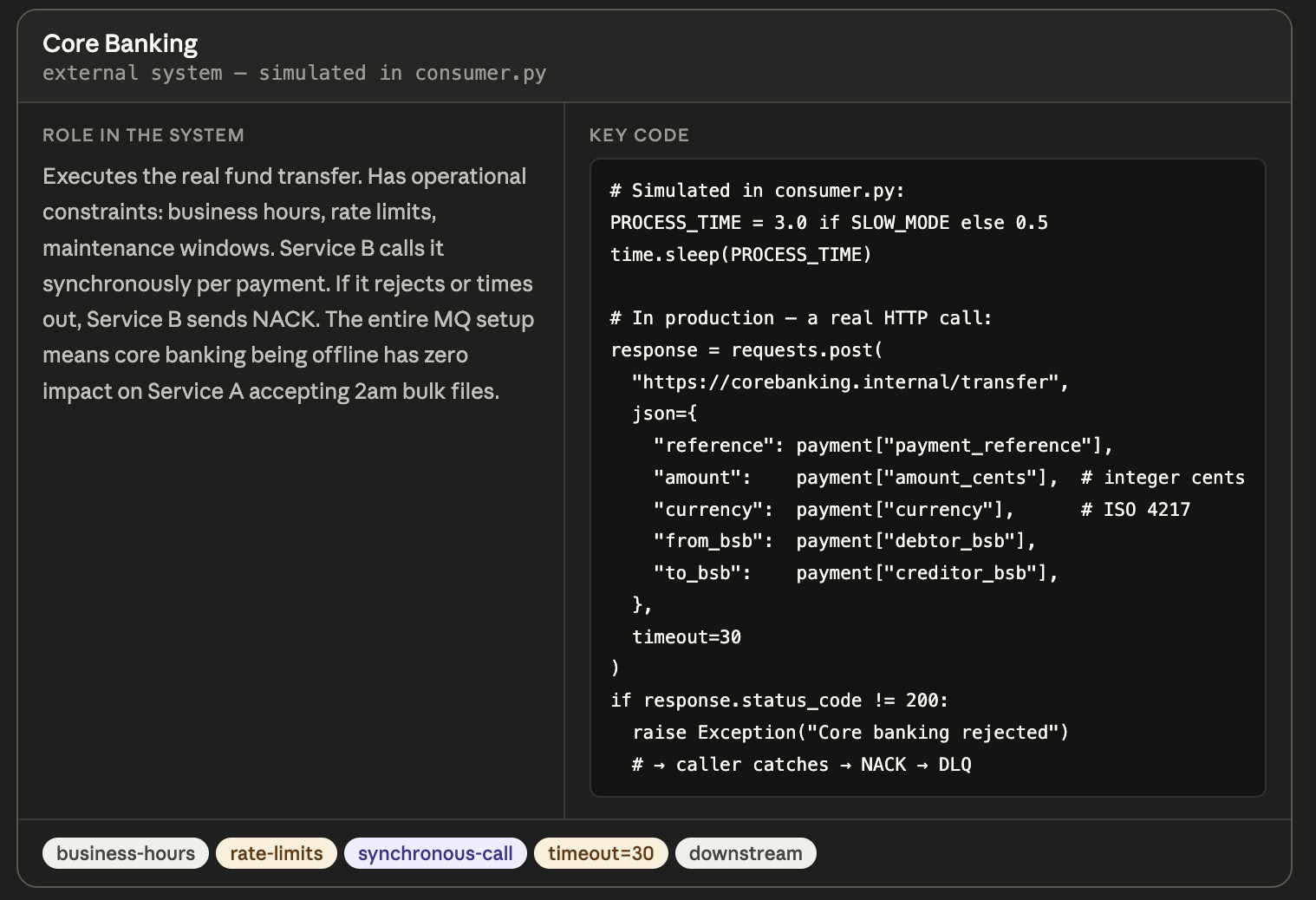Click the KEY CODE heading
Viewport: 1316px width, 900px height.
point(639,135)
